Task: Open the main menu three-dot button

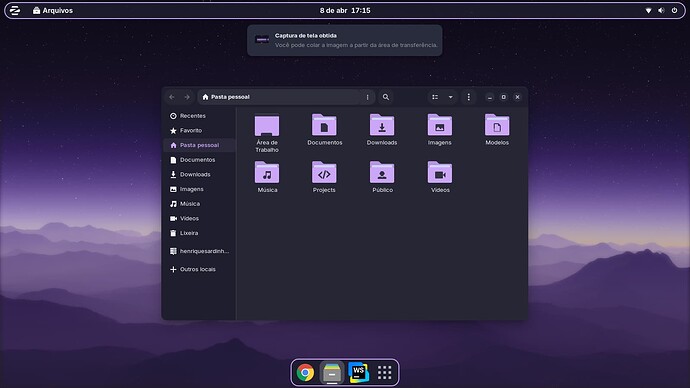Action: pyautogui.click(x=468, y=97)
